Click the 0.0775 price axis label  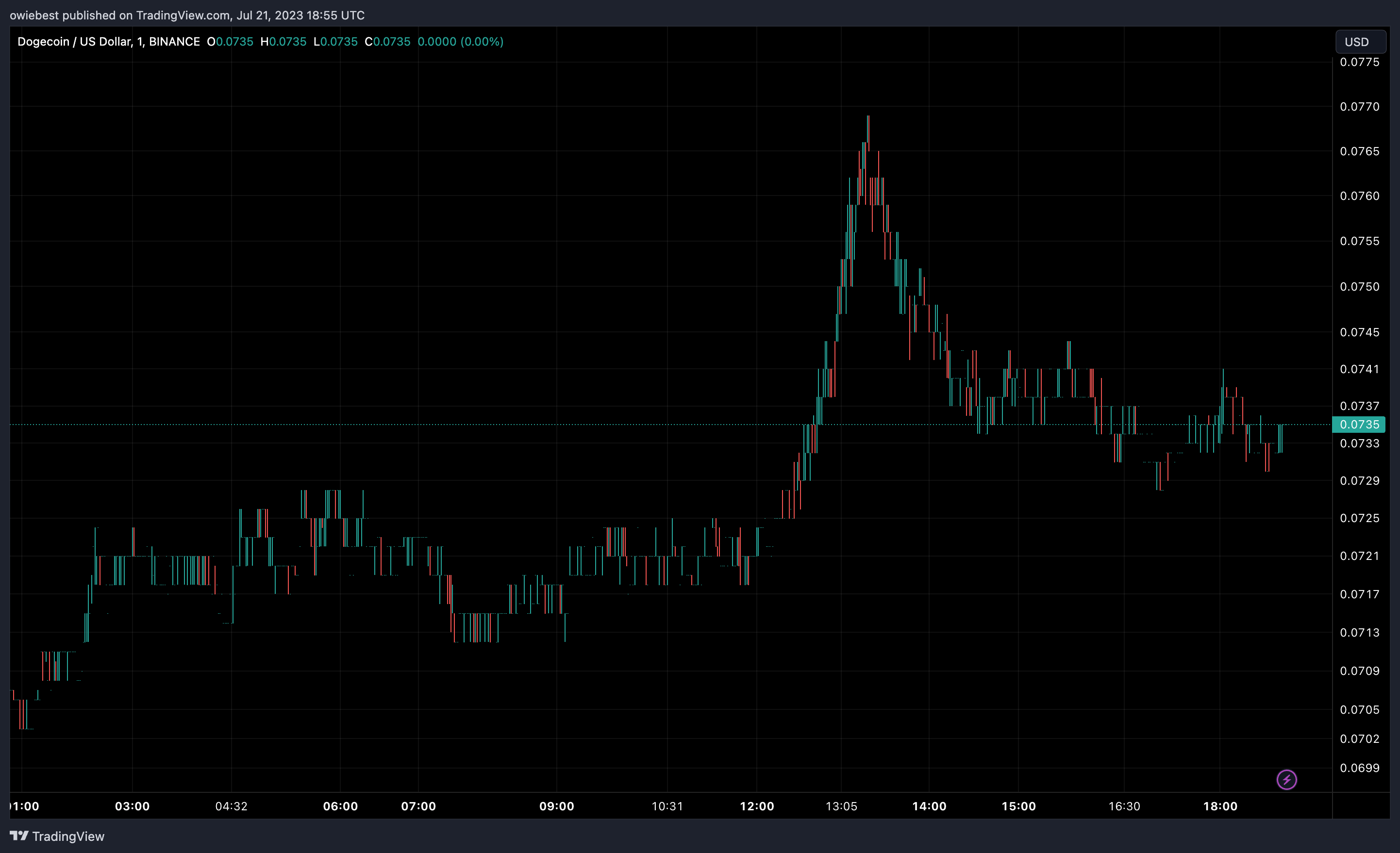[x=1359, y=62]
